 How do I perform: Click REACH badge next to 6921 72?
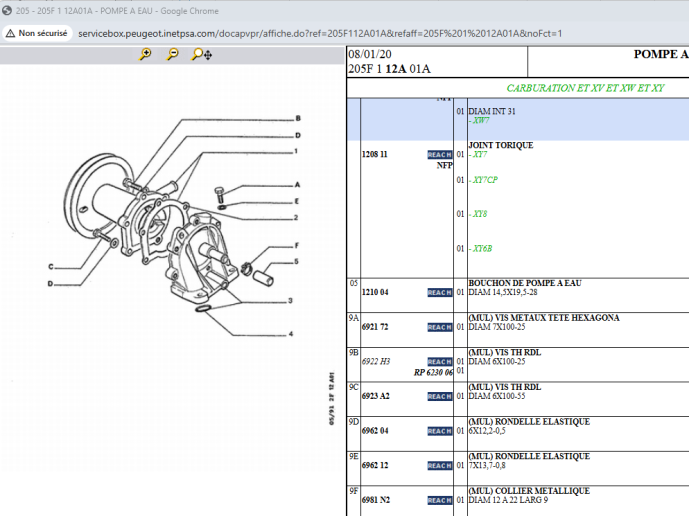point(439,328)
